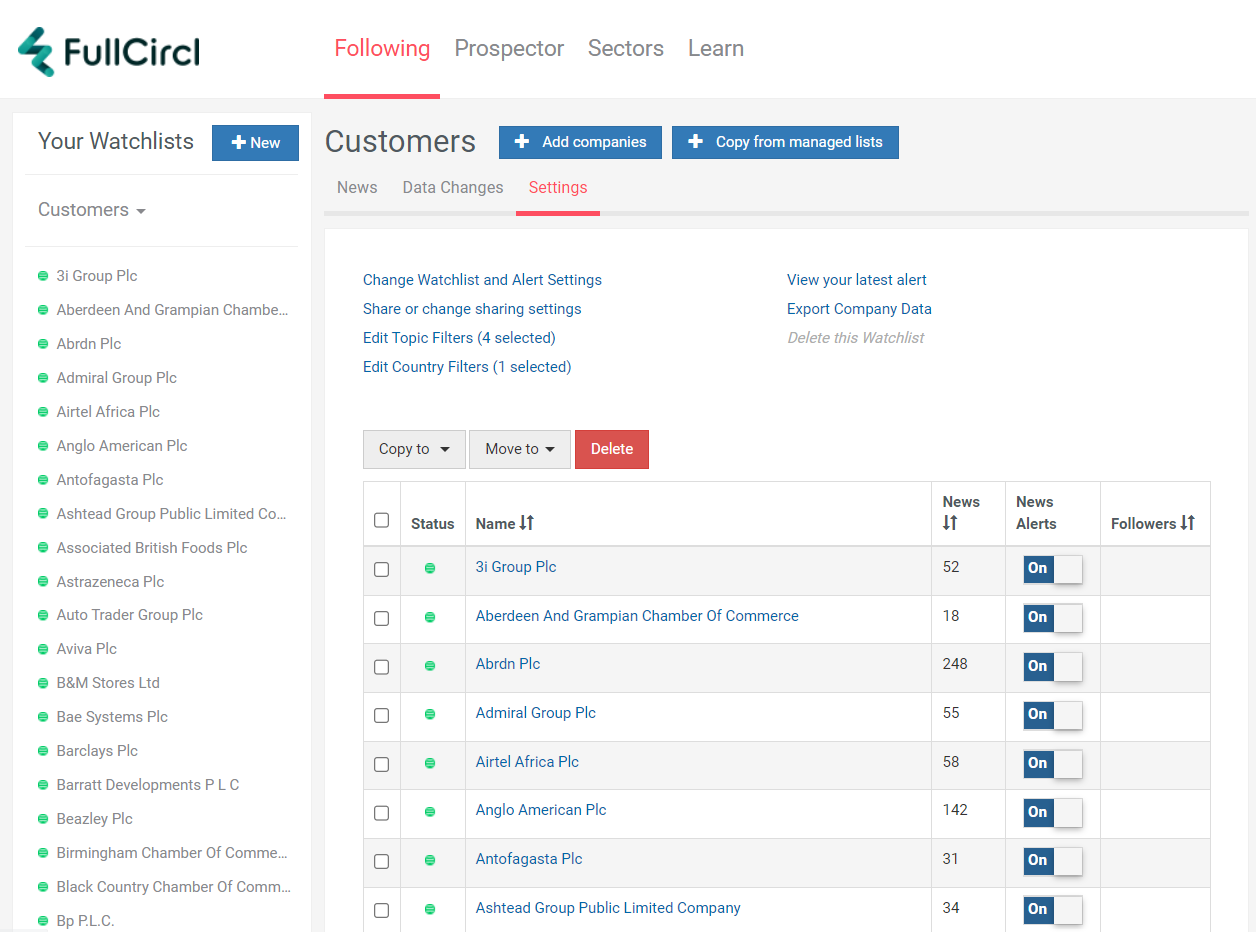Tick checkbox for 3i Group Plc
Viewport: 1256px width, 932px height.
(x=381, y=569)
